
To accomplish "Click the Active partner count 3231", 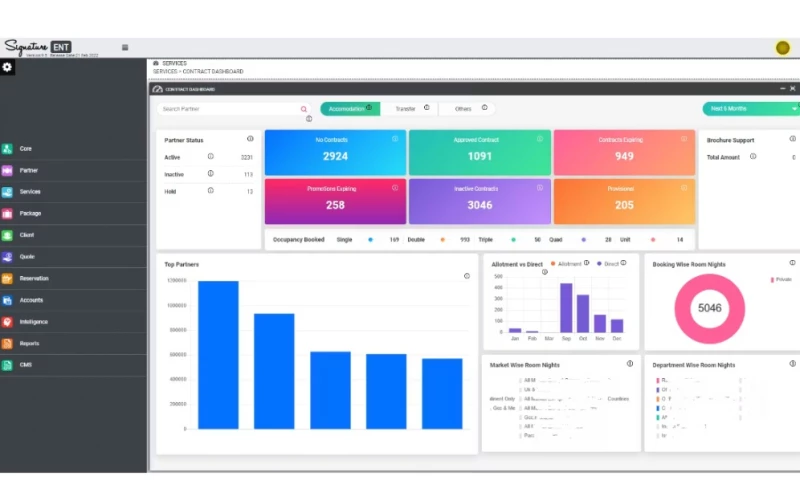I will coord(247,158).
